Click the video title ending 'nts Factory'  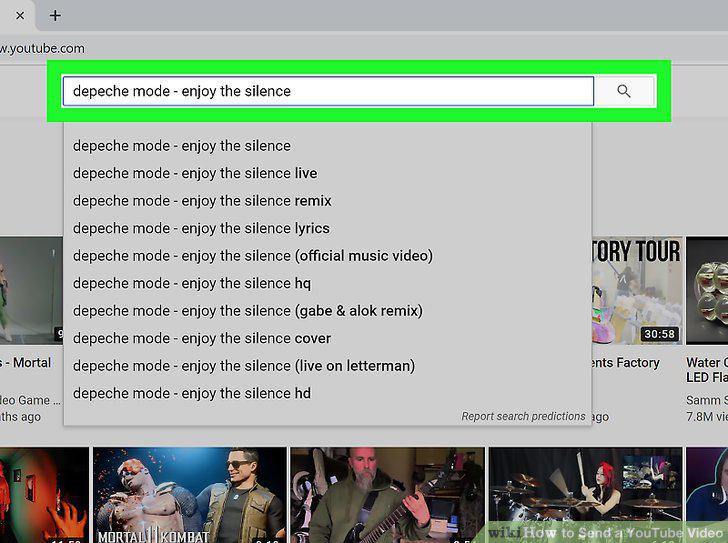point(626,362)
